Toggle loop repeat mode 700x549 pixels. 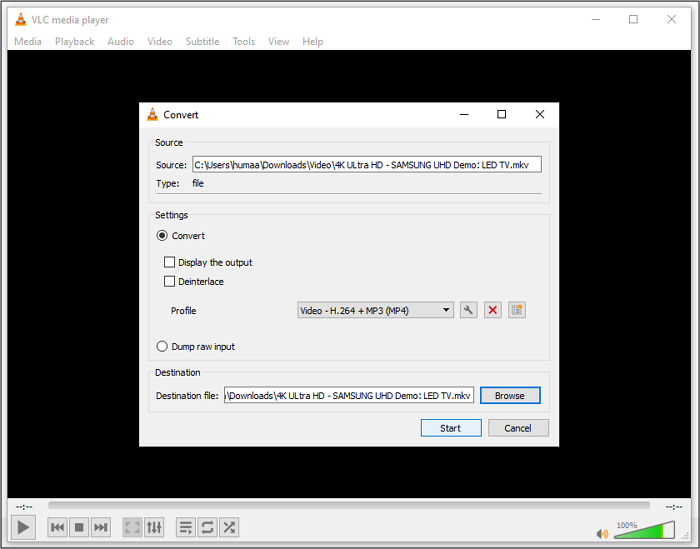(207, 526)
